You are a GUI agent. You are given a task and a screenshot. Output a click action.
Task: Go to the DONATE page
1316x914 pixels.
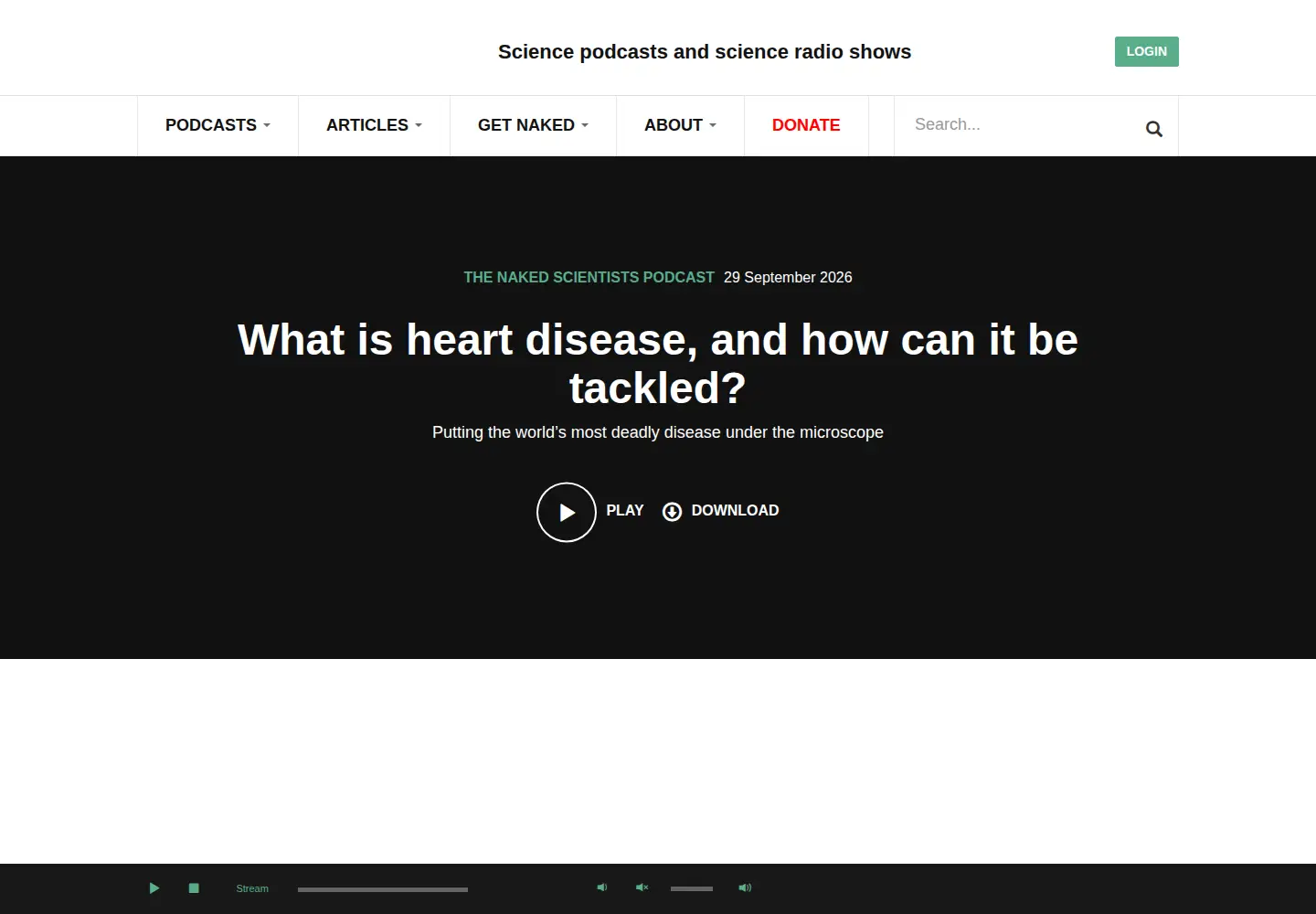pyautogui.click(x=806, y=125)
